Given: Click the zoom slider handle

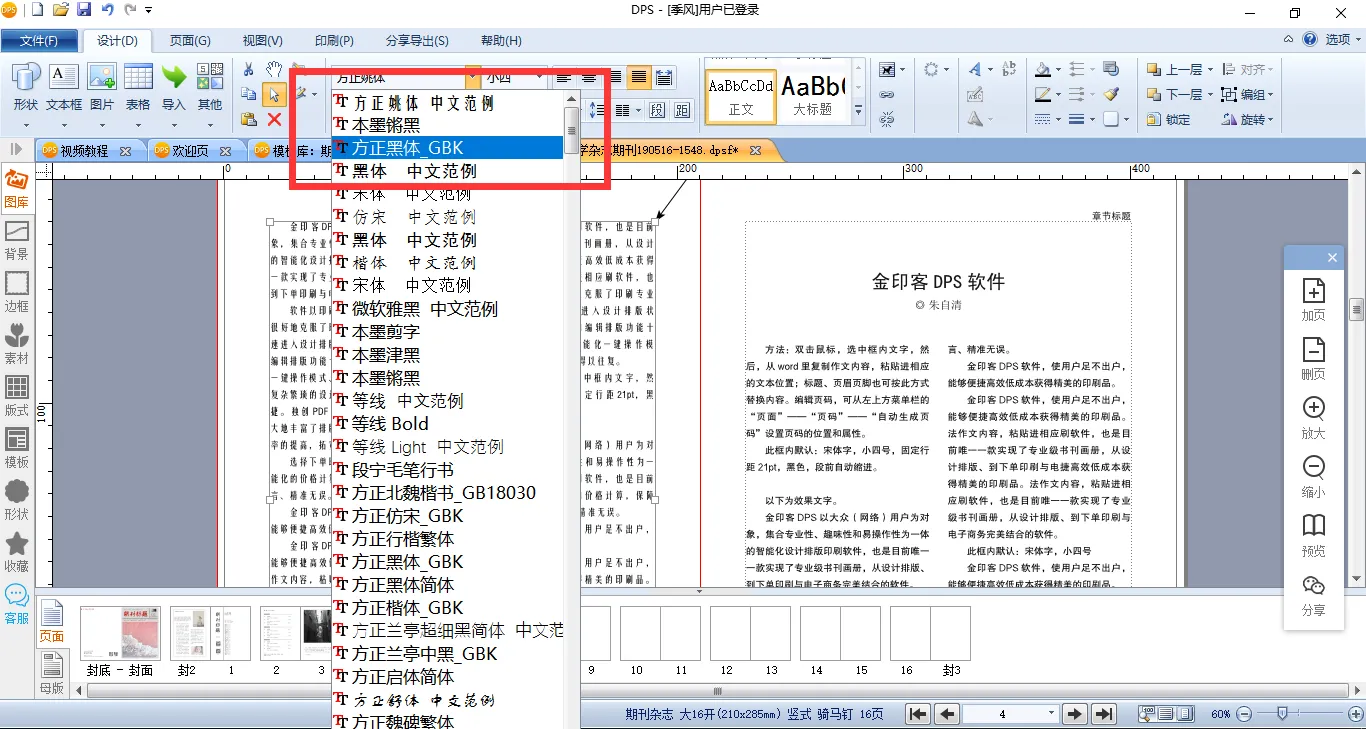Looking at the screenshot, I should click(x=1281, y=714).
